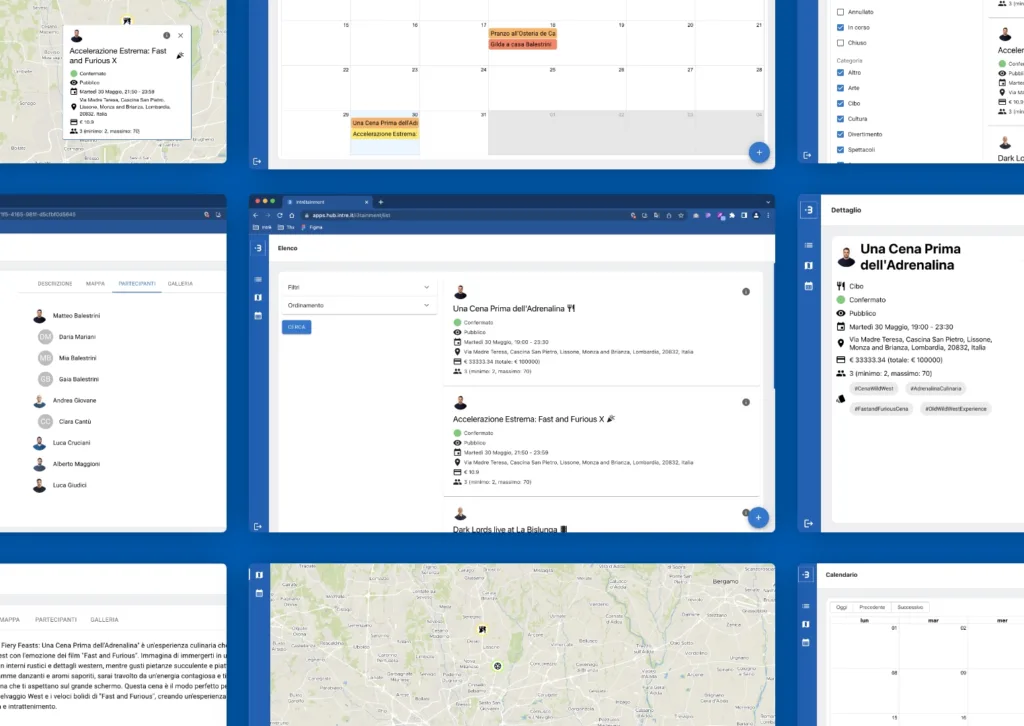Click Precedente in Calendario window
1024x726 pixels.
coord(872,607)
